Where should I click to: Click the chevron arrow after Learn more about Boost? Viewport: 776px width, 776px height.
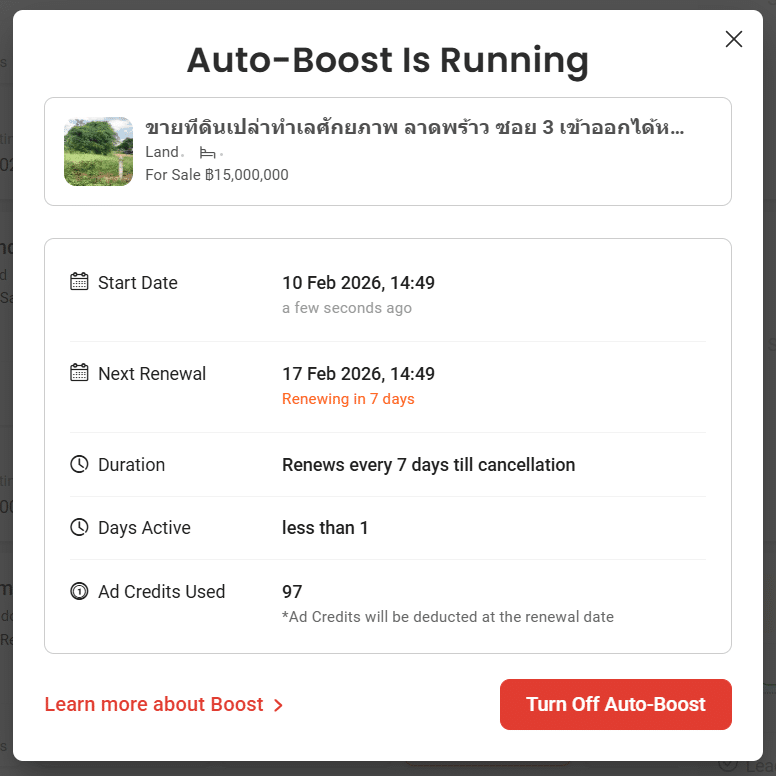click(x=279, y=705)
